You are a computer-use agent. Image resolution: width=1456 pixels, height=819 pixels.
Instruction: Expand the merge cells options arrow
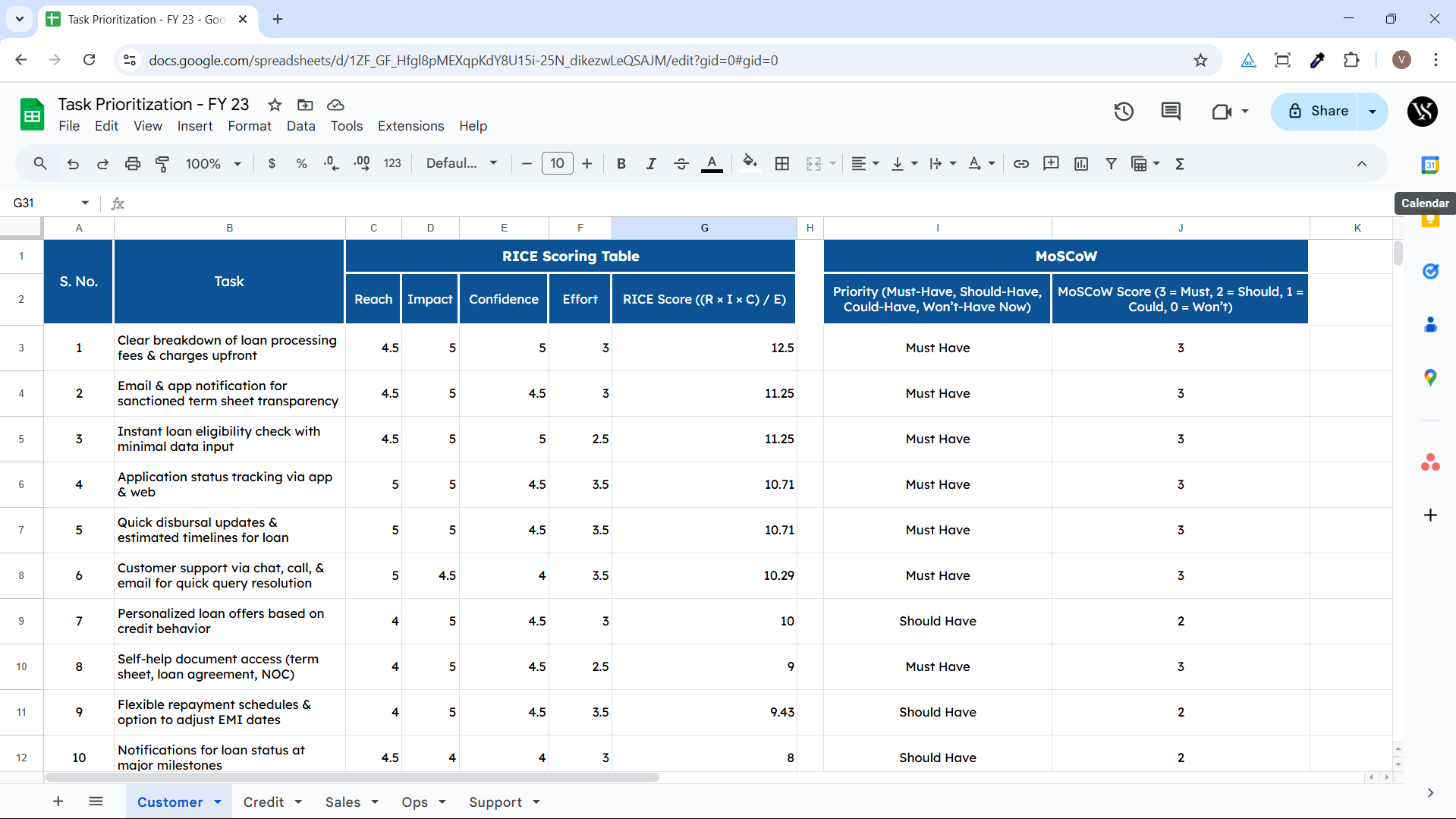coord(833,163)
